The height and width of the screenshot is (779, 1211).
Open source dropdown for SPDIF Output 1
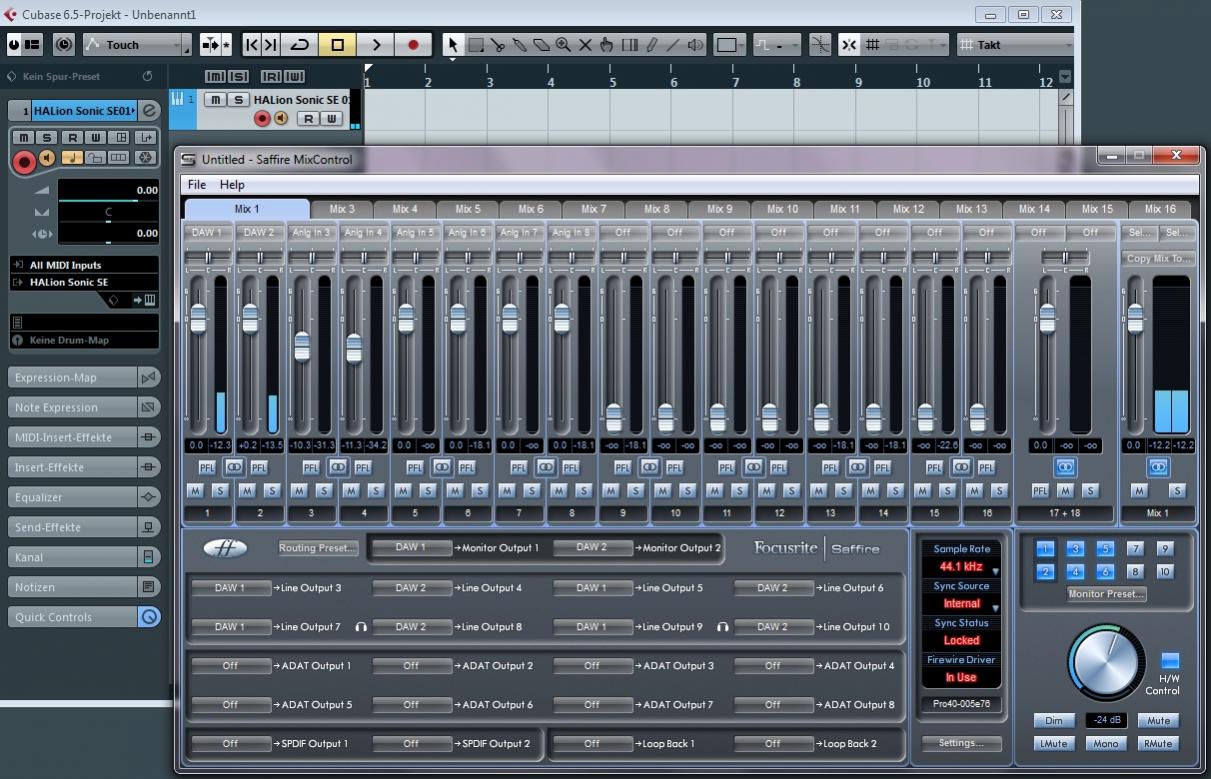click(230, 744)
